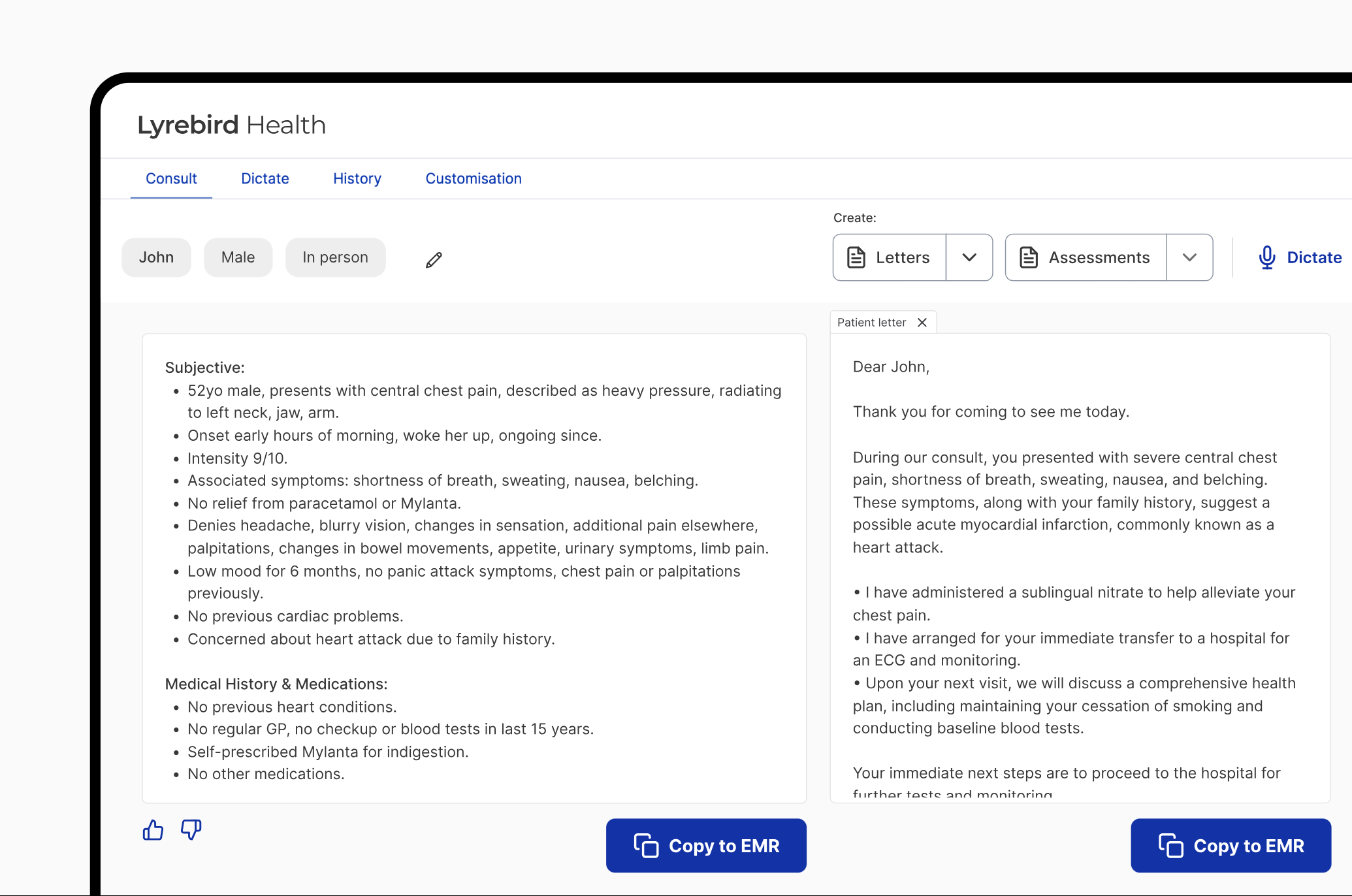Click the document icon in Assessments button

(x=1028, y=257)
